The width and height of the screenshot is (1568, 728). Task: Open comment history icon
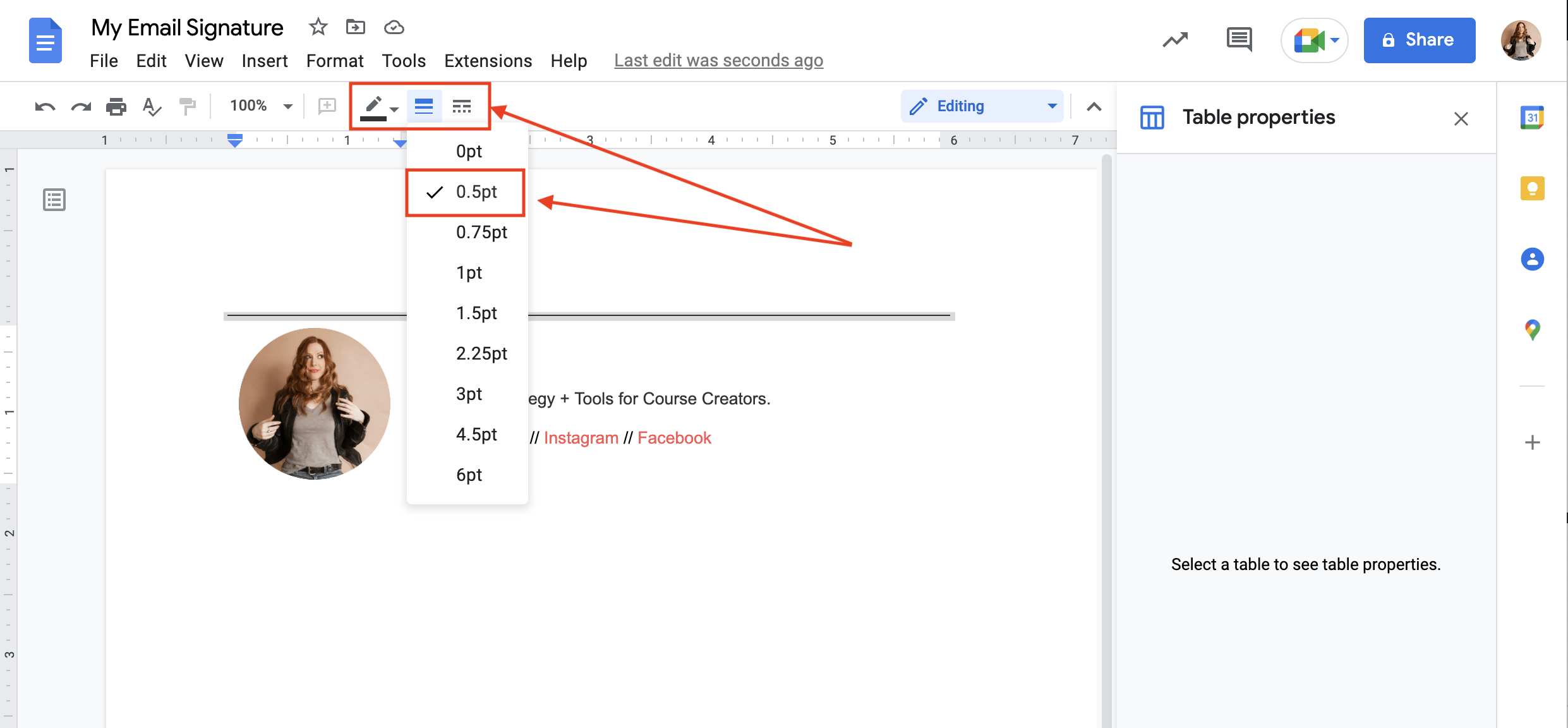(1239, 40)
